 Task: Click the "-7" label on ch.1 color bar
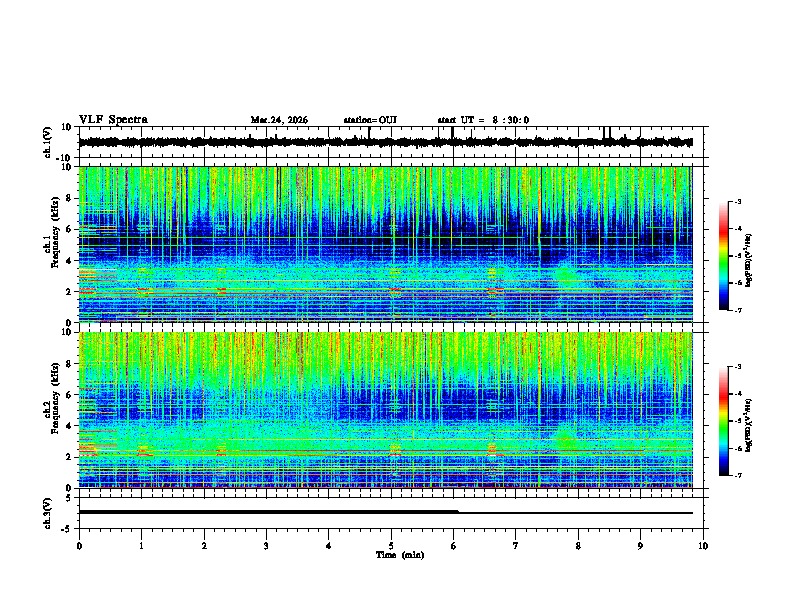(737, 310)
